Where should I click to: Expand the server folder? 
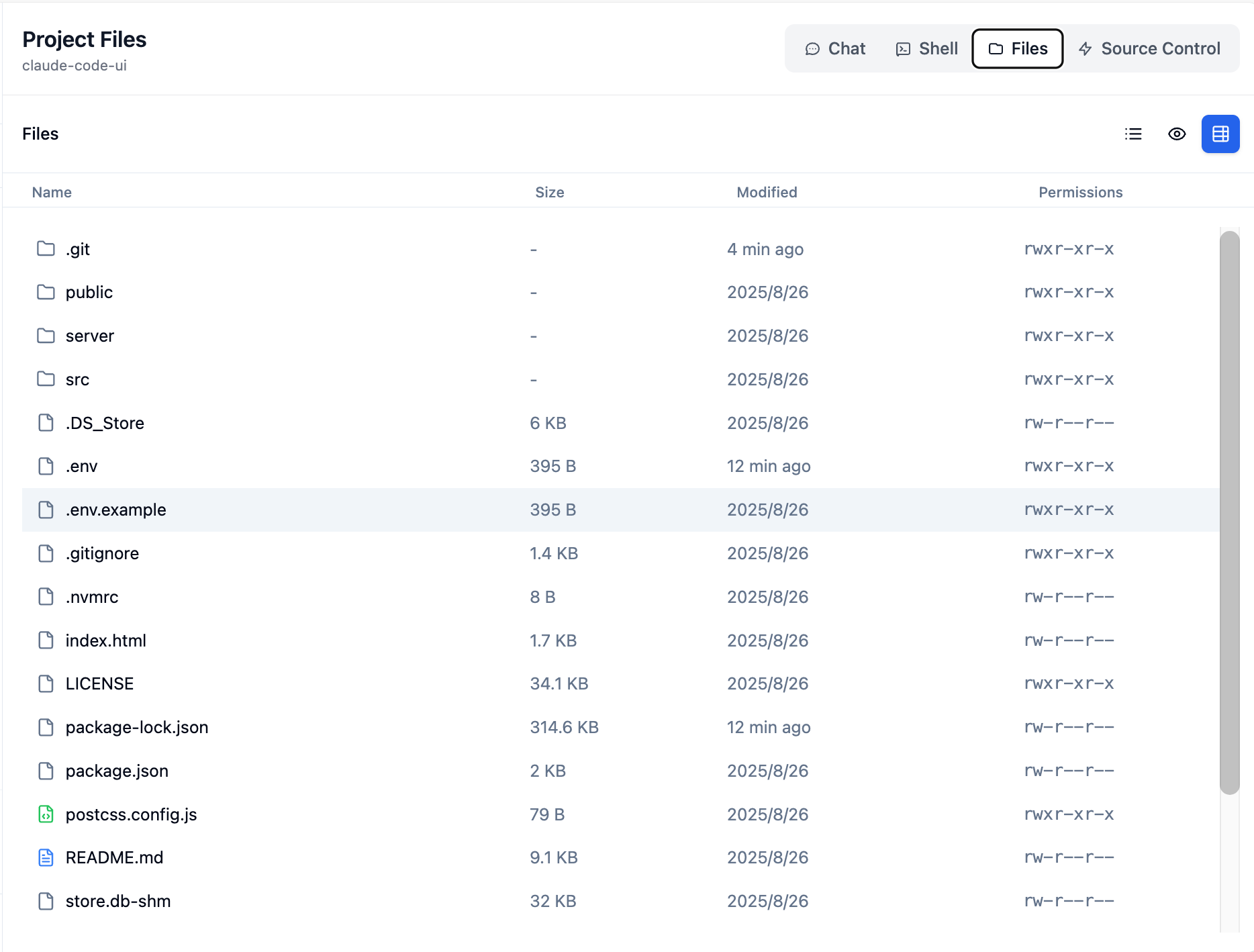[x=89, y=336]
